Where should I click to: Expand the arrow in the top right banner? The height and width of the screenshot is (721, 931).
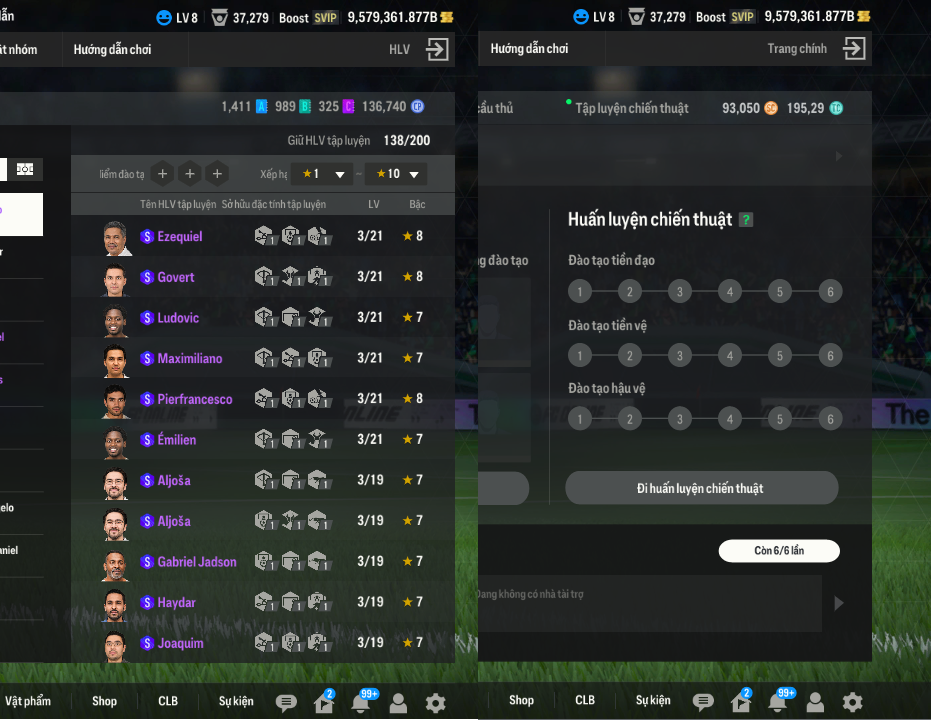tap(839, 156)
